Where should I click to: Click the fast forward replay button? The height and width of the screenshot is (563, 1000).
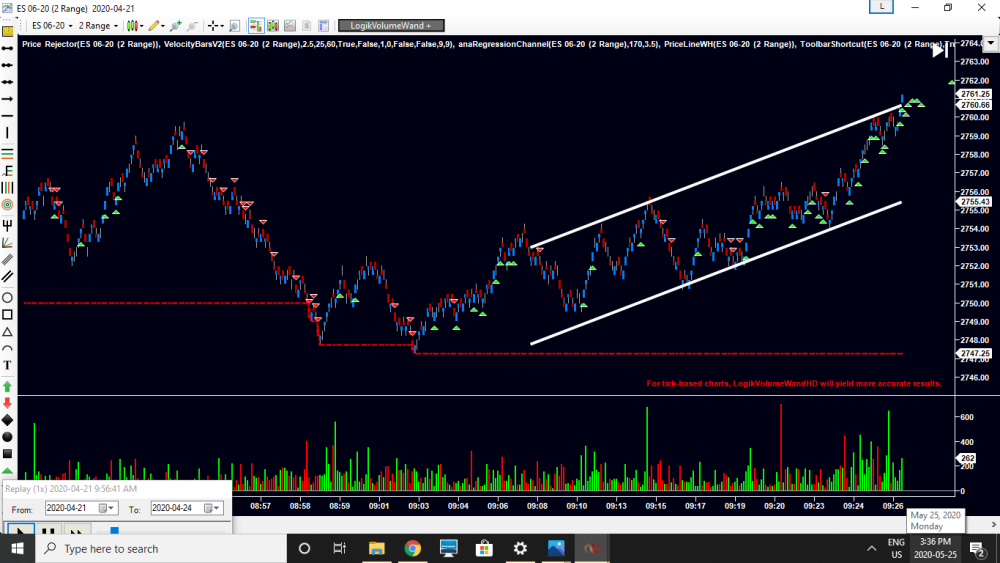(x=76, y=532)
